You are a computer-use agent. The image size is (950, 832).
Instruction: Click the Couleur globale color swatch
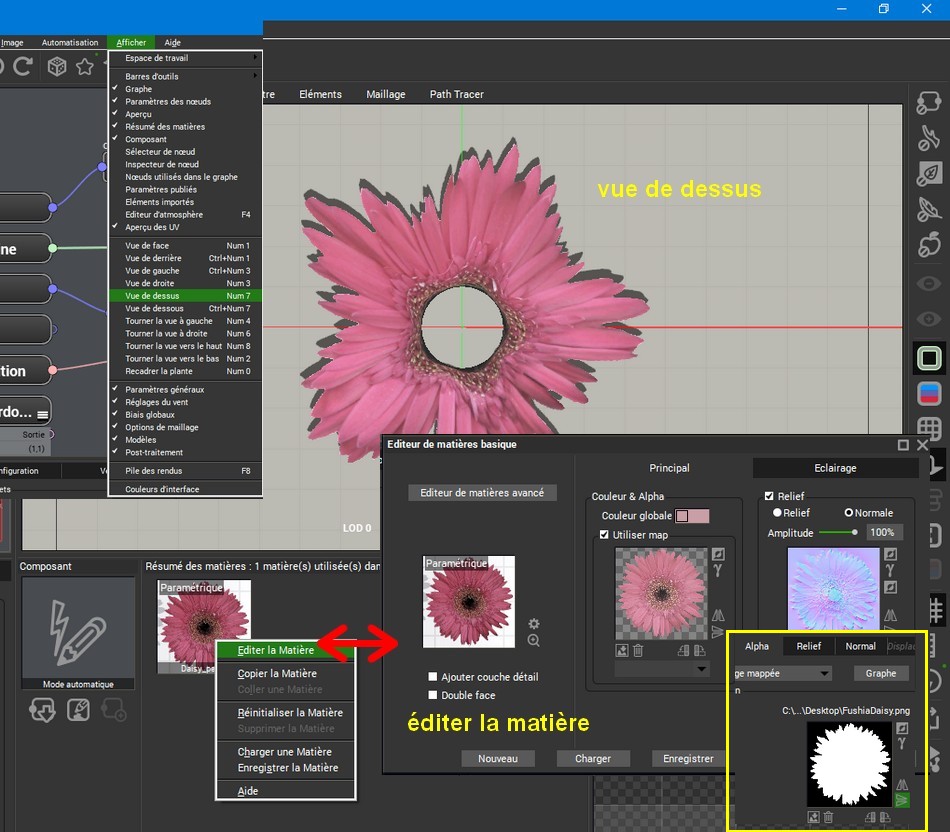(692, 516)
